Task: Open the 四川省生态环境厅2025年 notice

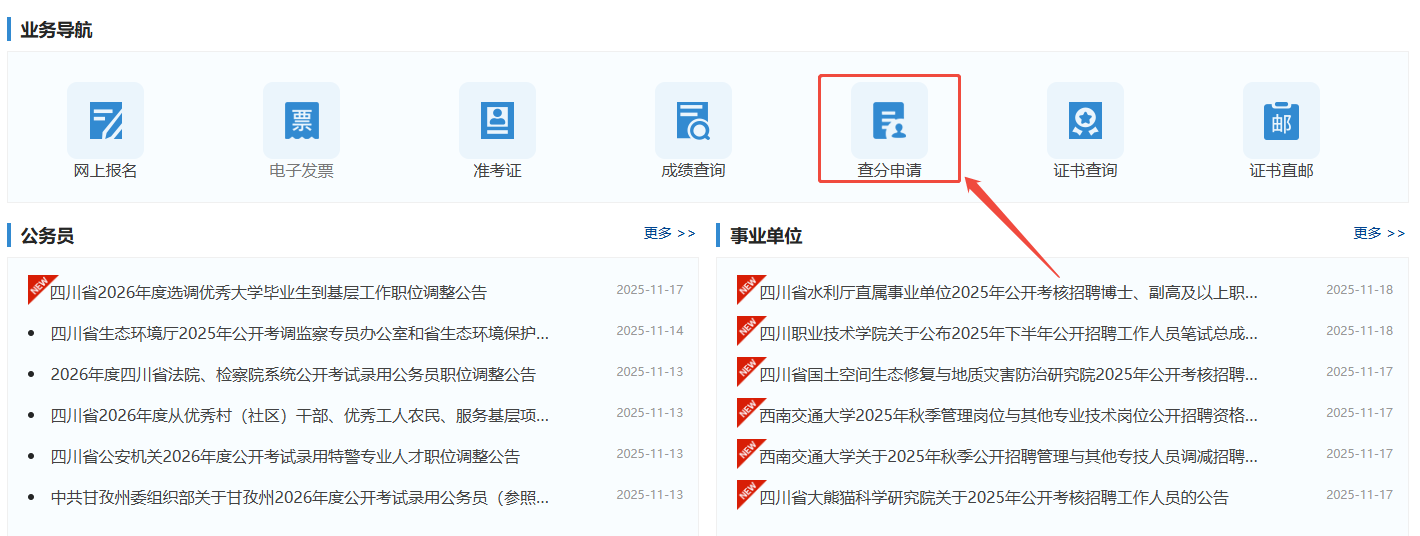Action: [x=299, y=333]
